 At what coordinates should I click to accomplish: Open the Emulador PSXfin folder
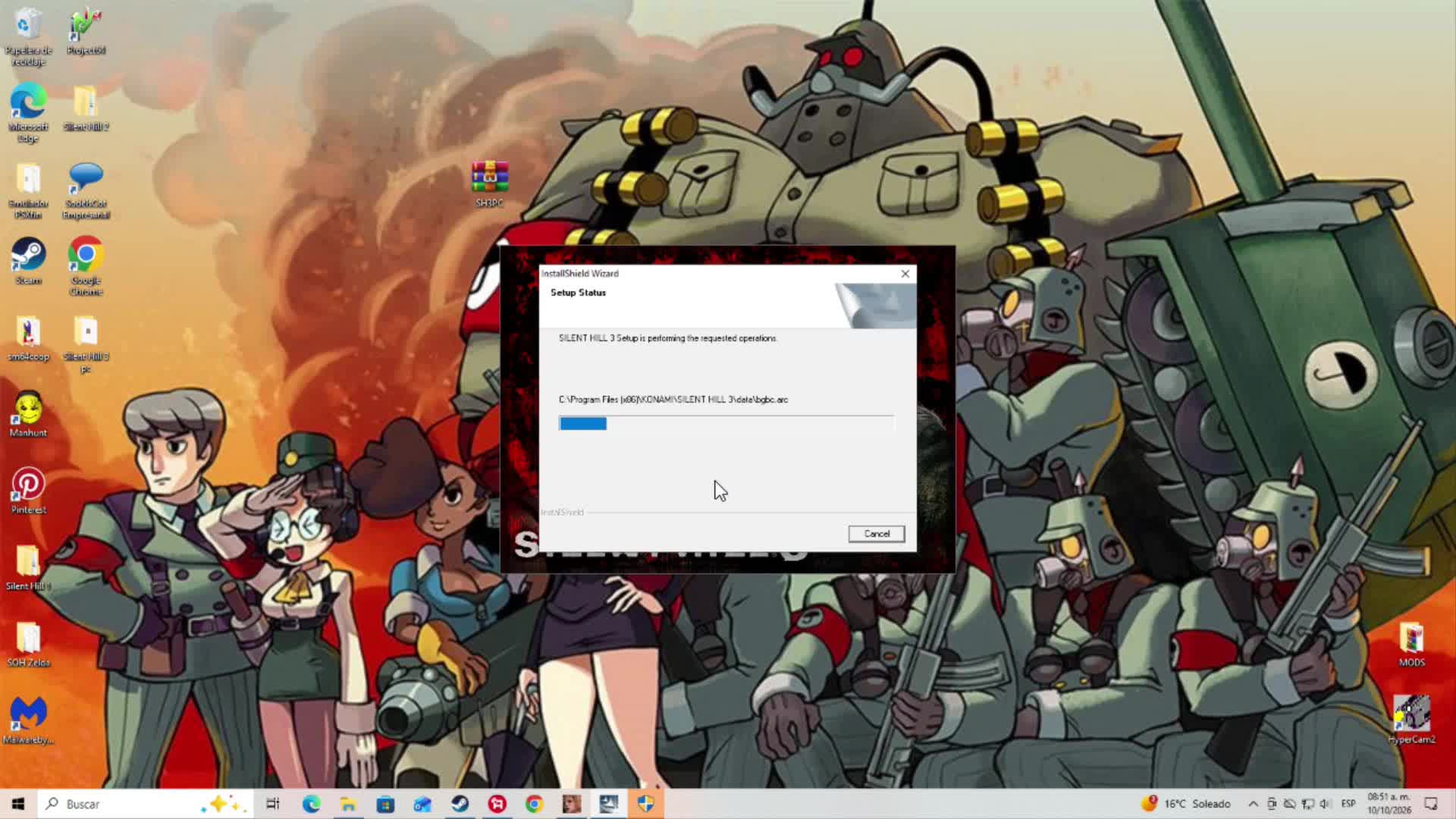[28, 190]
